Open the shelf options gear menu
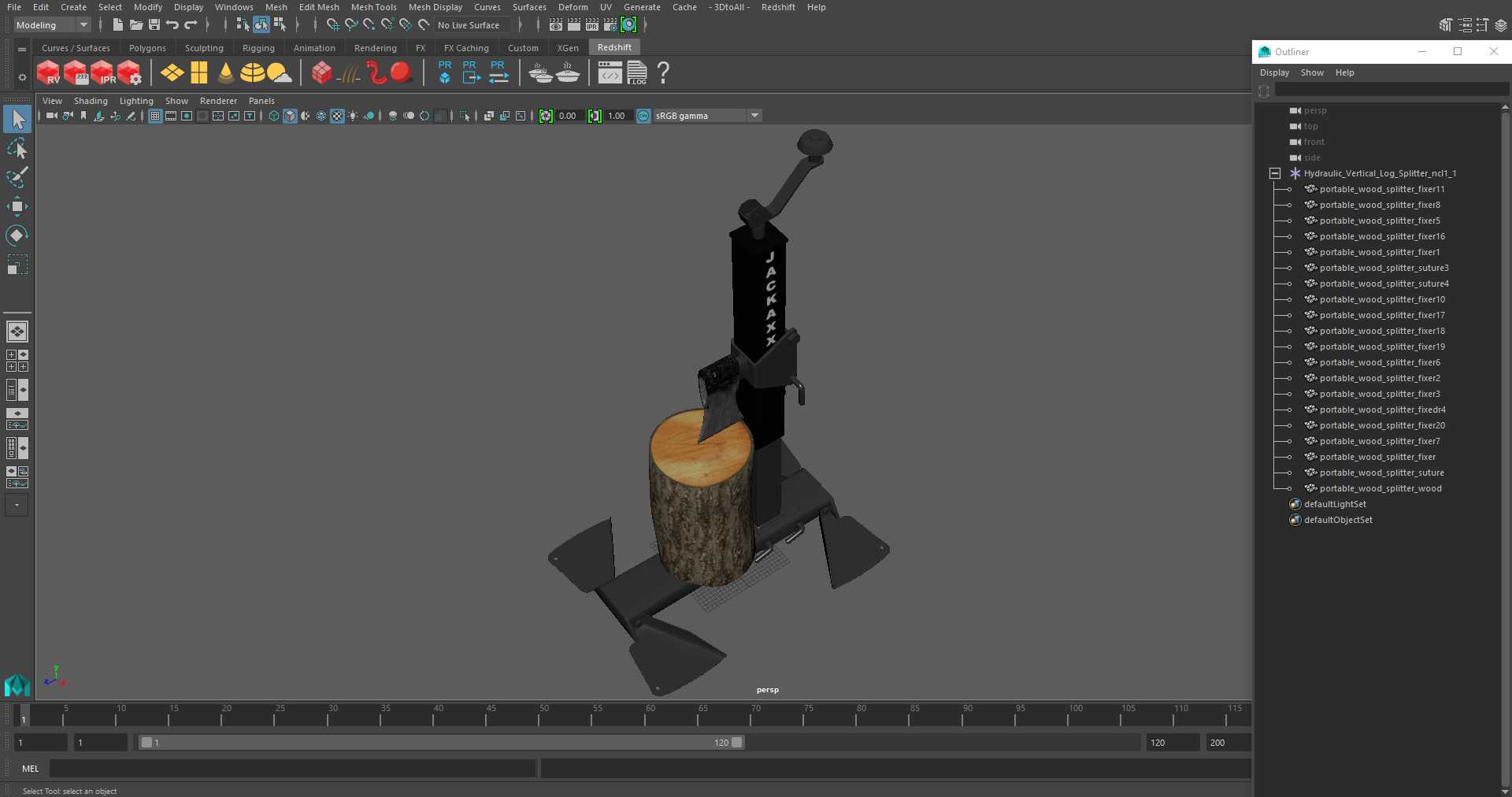This screenshot has width=1512, height=797. 22,77
